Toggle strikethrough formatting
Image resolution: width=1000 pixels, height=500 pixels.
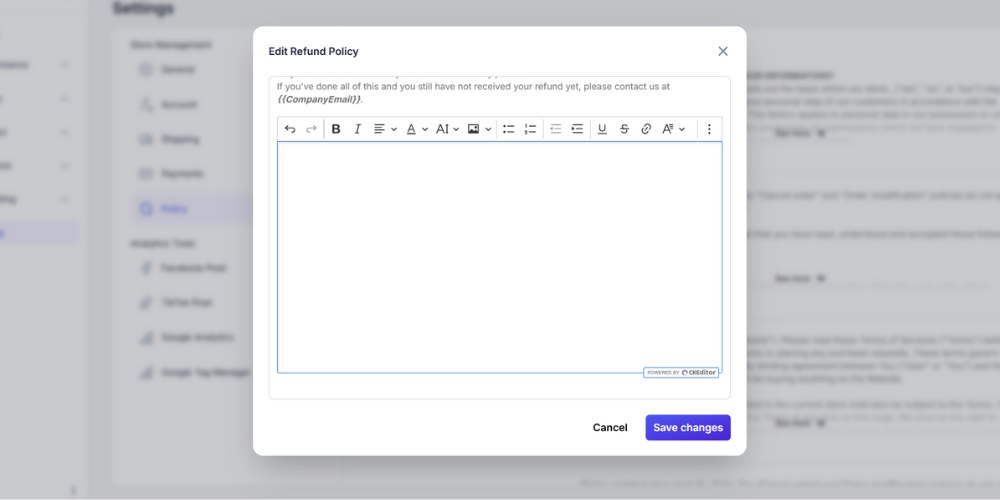(x=624, y=129)
